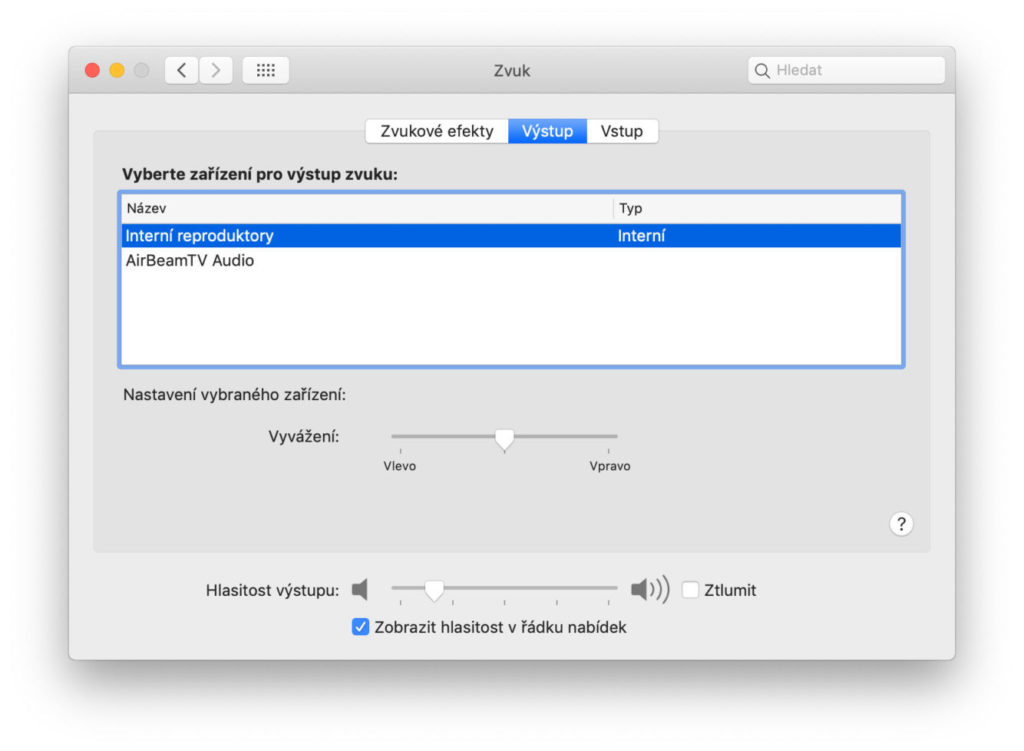Open the Zvukové efekty tab

click(x=437, y=131)
